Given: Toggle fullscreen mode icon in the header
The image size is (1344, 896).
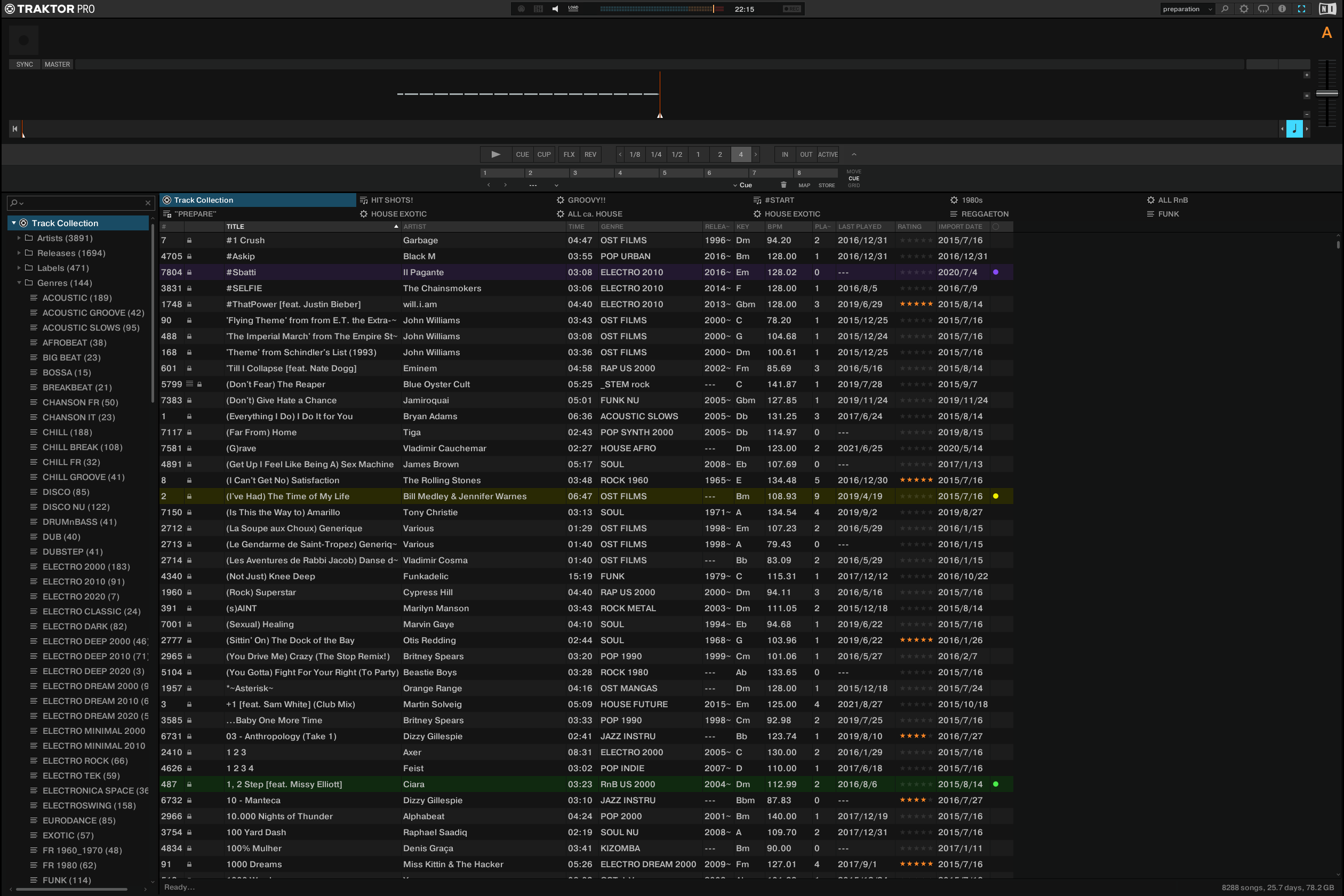Looking at the screenshot, I should pyautogui.click(x=1302, y=9).
